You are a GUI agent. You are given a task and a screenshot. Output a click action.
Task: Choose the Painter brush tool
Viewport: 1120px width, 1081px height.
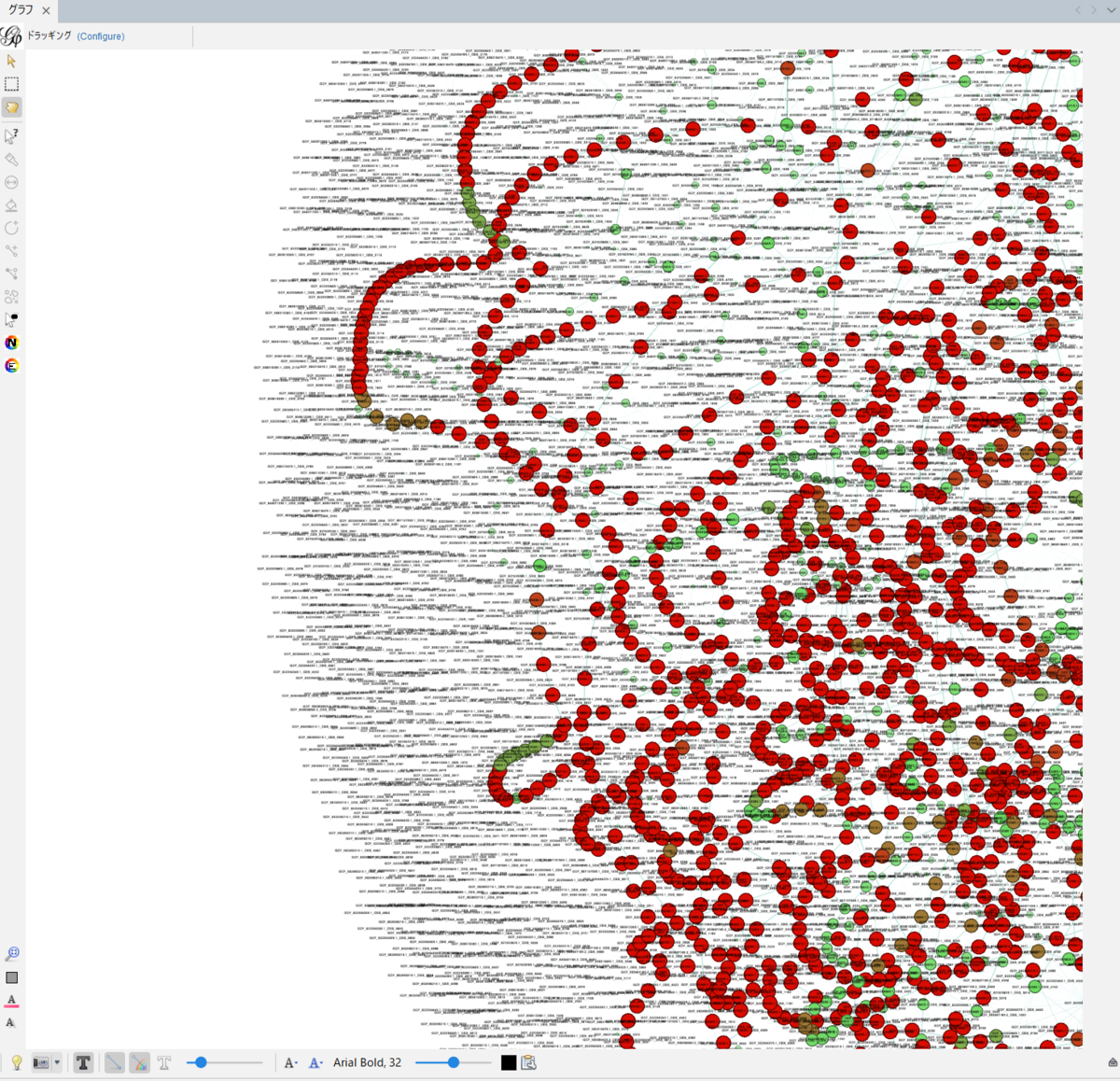11,159
